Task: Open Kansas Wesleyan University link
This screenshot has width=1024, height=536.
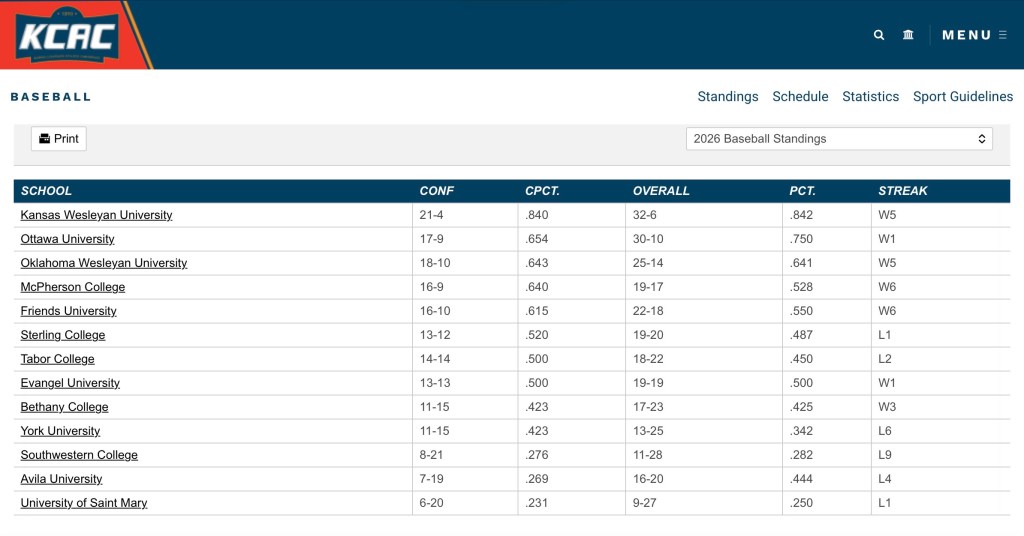Action: (x=96, y=215)
